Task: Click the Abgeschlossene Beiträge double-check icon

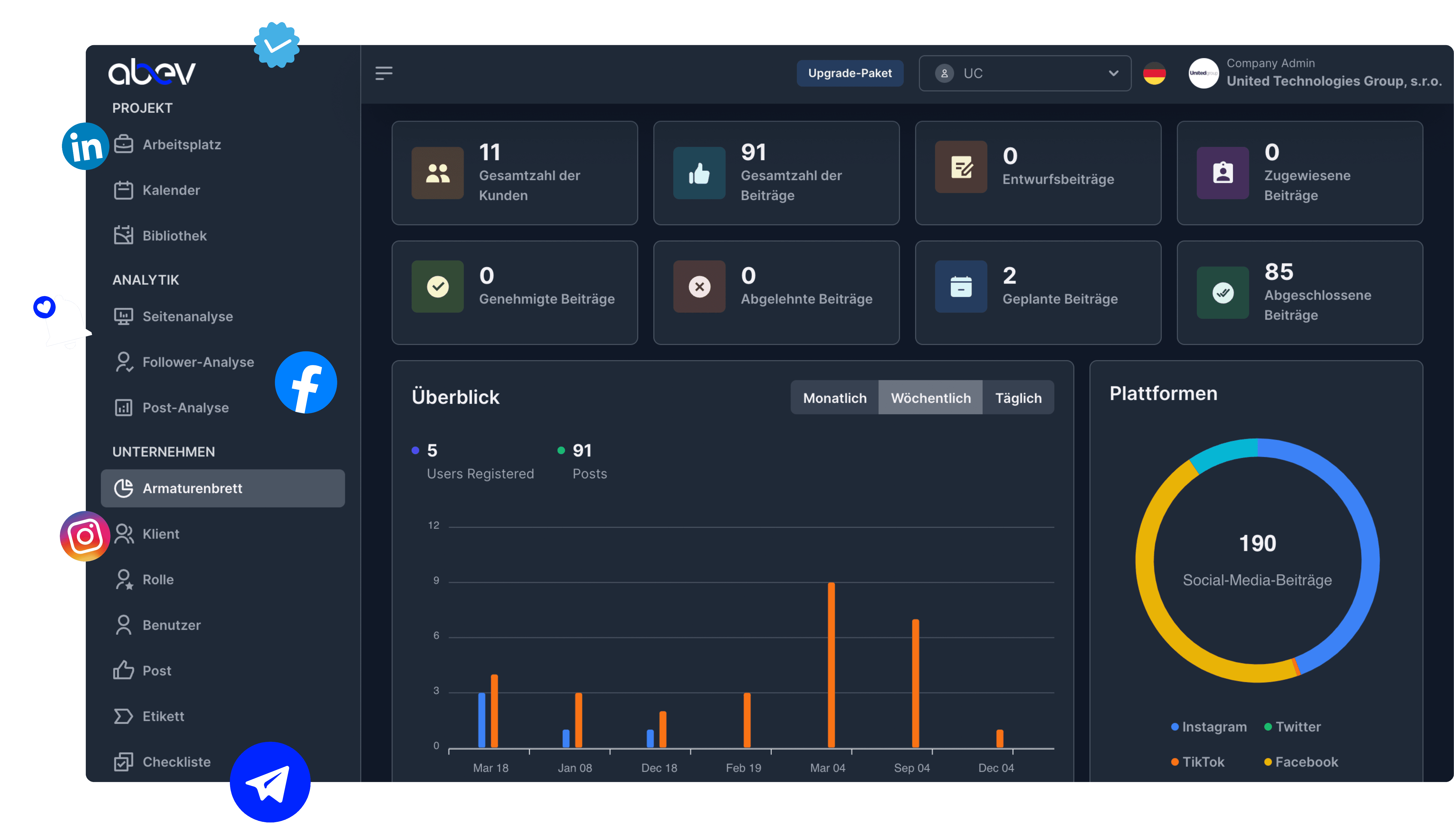Action: [x=1223, y=293]
